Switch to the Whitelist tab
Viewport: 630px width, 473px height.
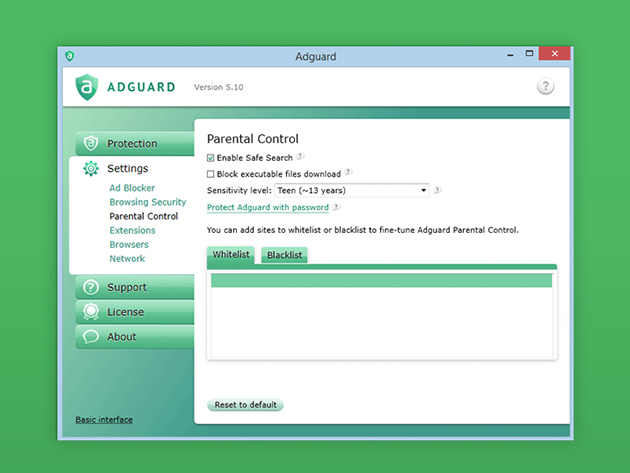pos(231,255)
